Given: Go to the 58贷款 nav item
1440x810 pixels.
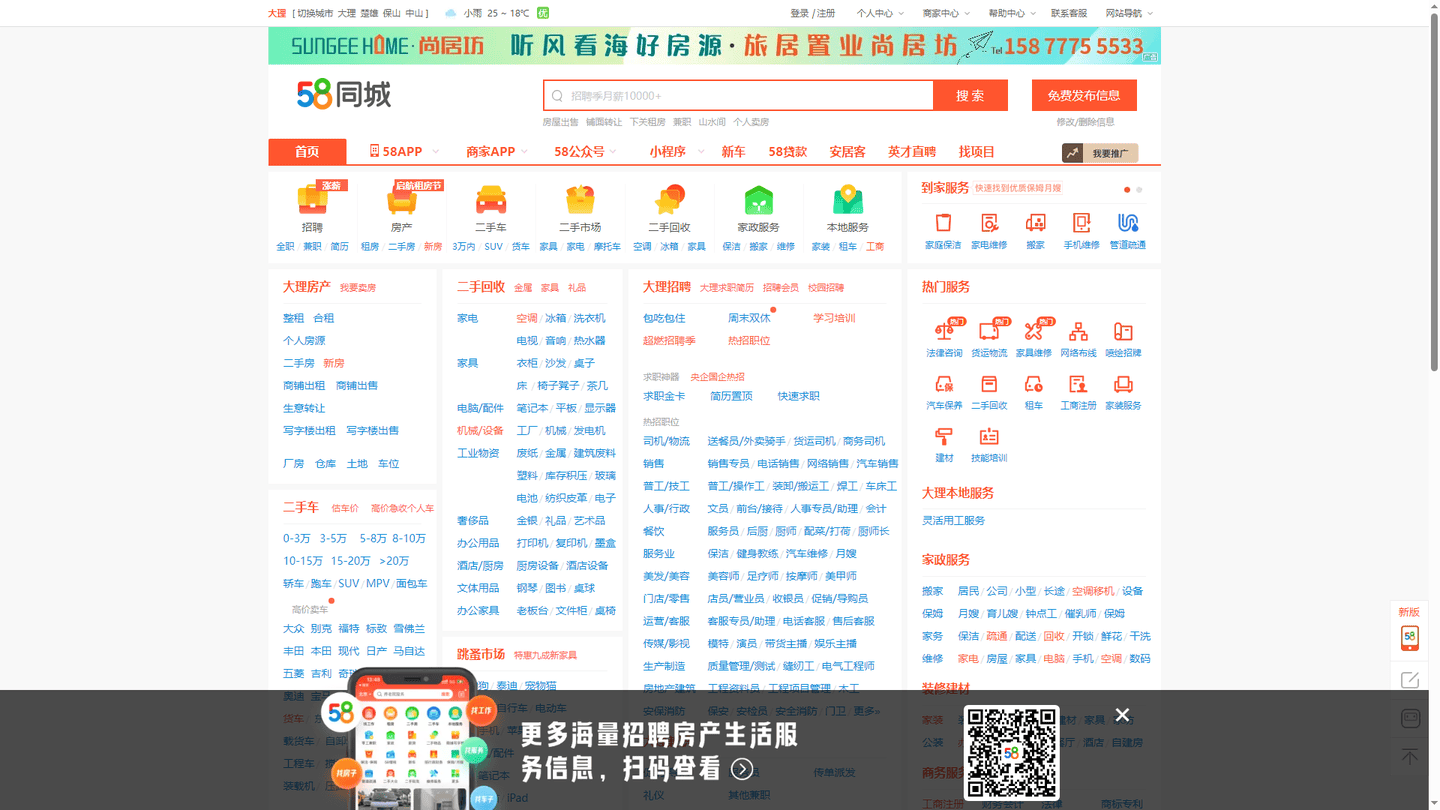Looking at the screenshot, I should tap(787, 151).
